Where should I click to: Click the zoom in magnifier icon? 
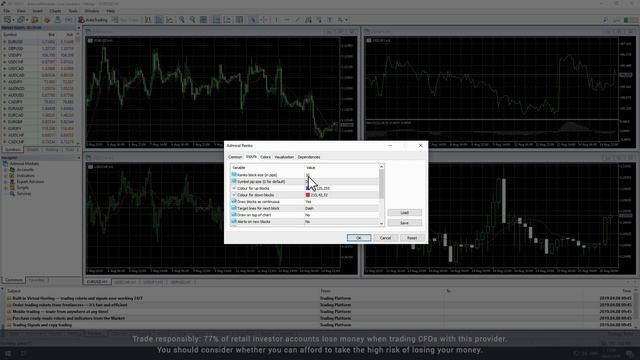[182, 20]
